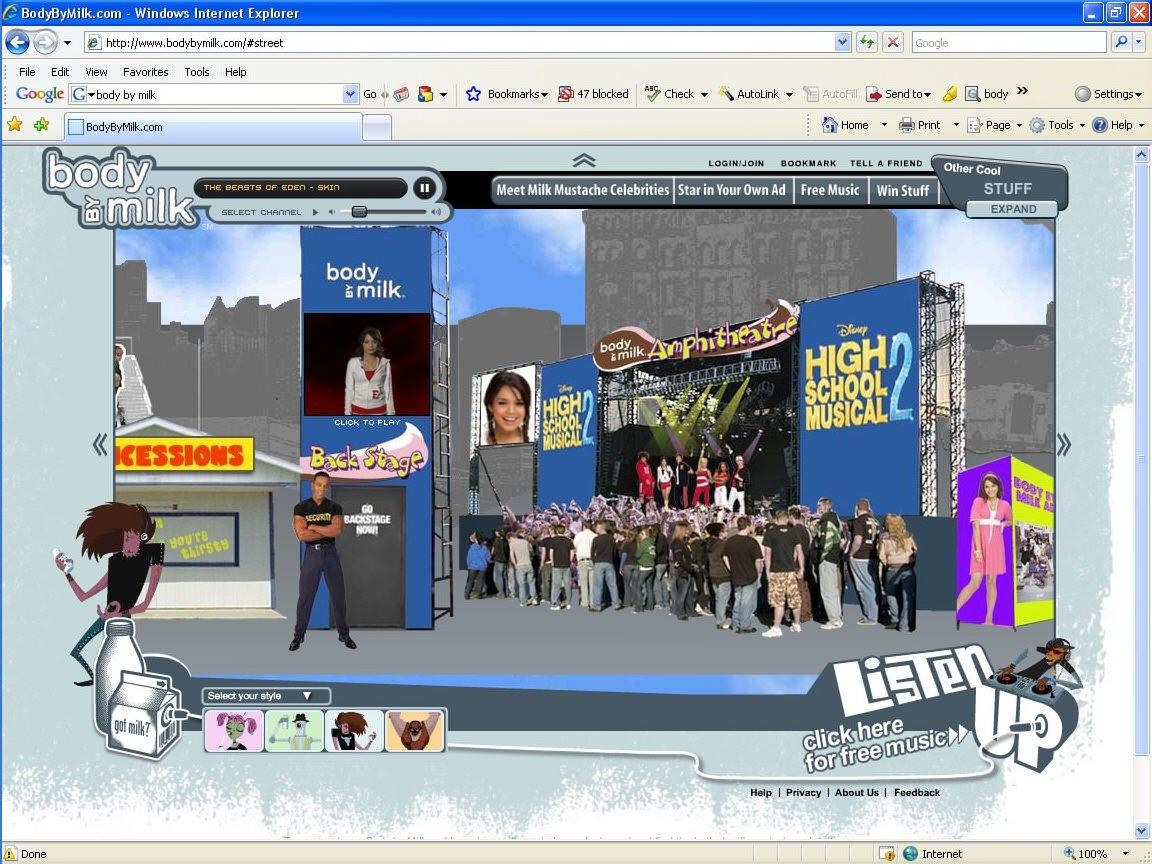Click the TELL A FRIEND link

[886, 163]
